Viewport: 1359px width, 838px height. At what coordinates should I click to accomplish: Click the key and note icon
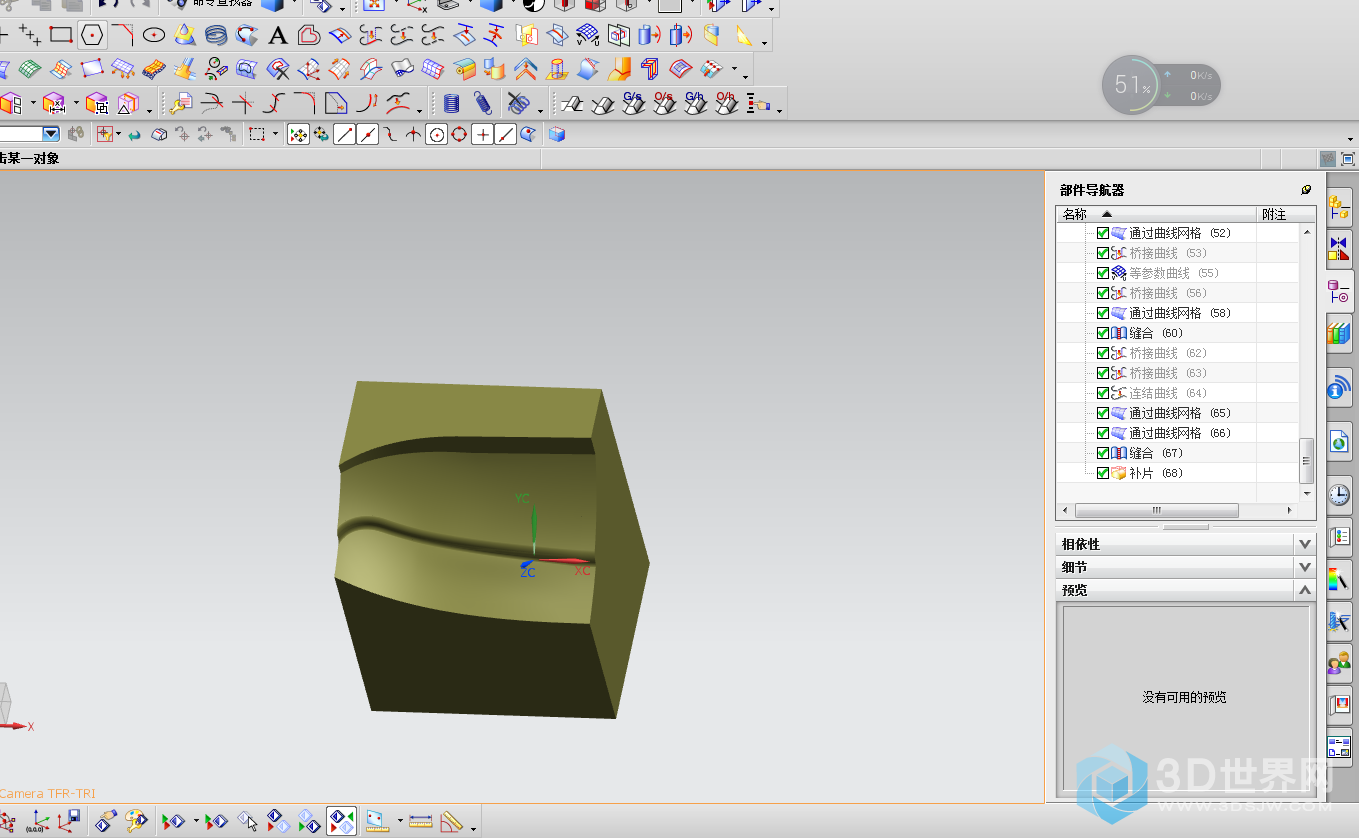pos(181,103)
